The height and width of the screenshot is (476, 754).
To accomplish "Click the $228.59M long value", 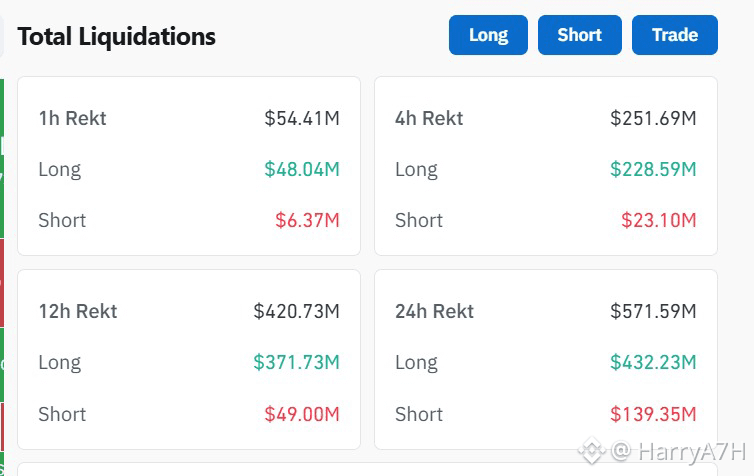I will [x=653, y=169].
